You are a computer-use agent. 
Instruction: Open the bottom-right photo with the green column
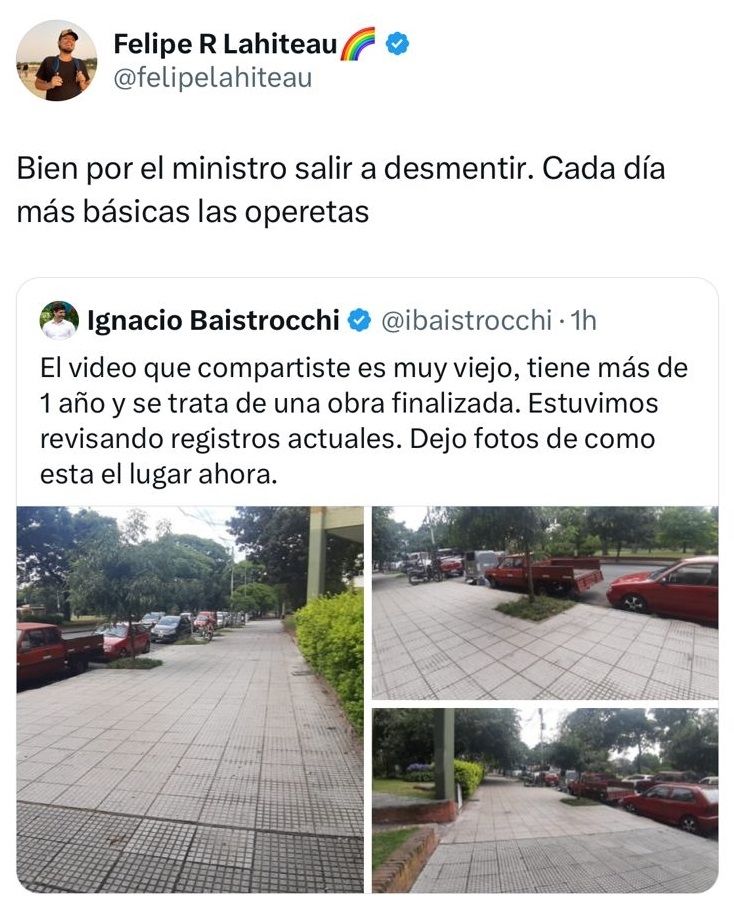click(x=545, y=800)
